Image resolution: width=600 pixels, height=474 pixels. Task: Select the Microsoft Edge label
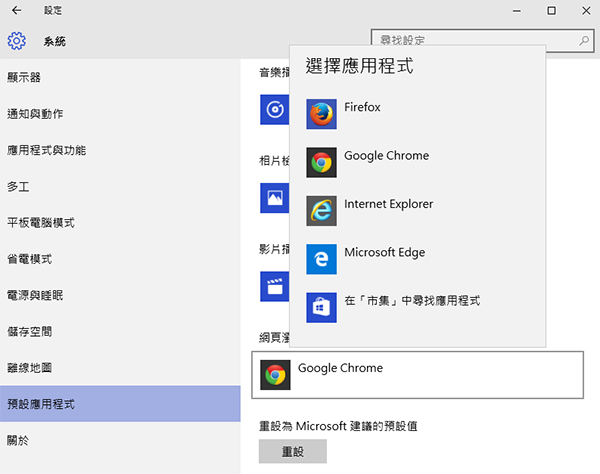[385, 252]
